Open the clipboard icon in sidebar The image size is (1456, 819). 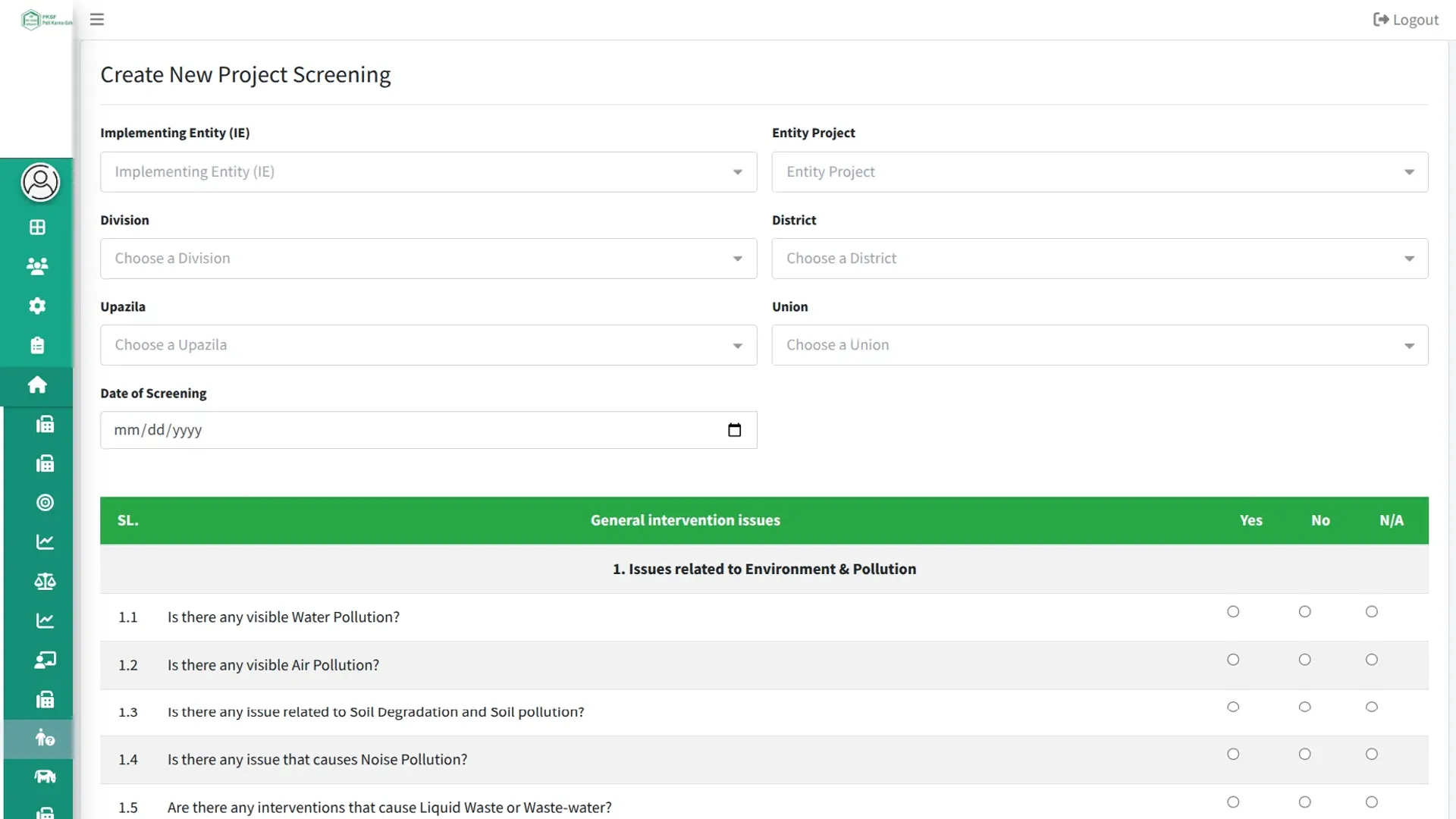tap(37, 345)
